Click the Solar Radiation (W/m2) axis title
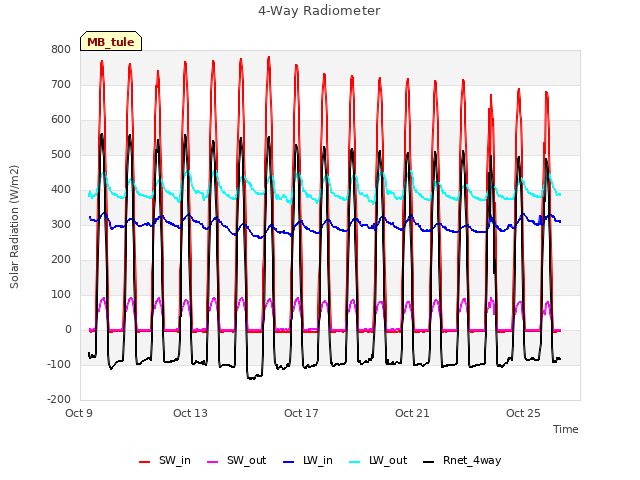This screenshot has width=640, height=480. (x=14, y=227)
